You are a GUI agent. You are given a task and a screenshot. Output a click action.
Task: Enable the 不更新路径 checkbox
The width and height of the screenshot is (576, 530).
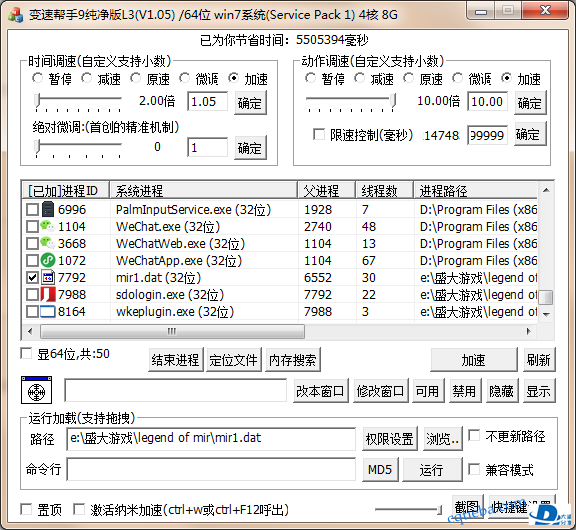click(x=474, y=436)
